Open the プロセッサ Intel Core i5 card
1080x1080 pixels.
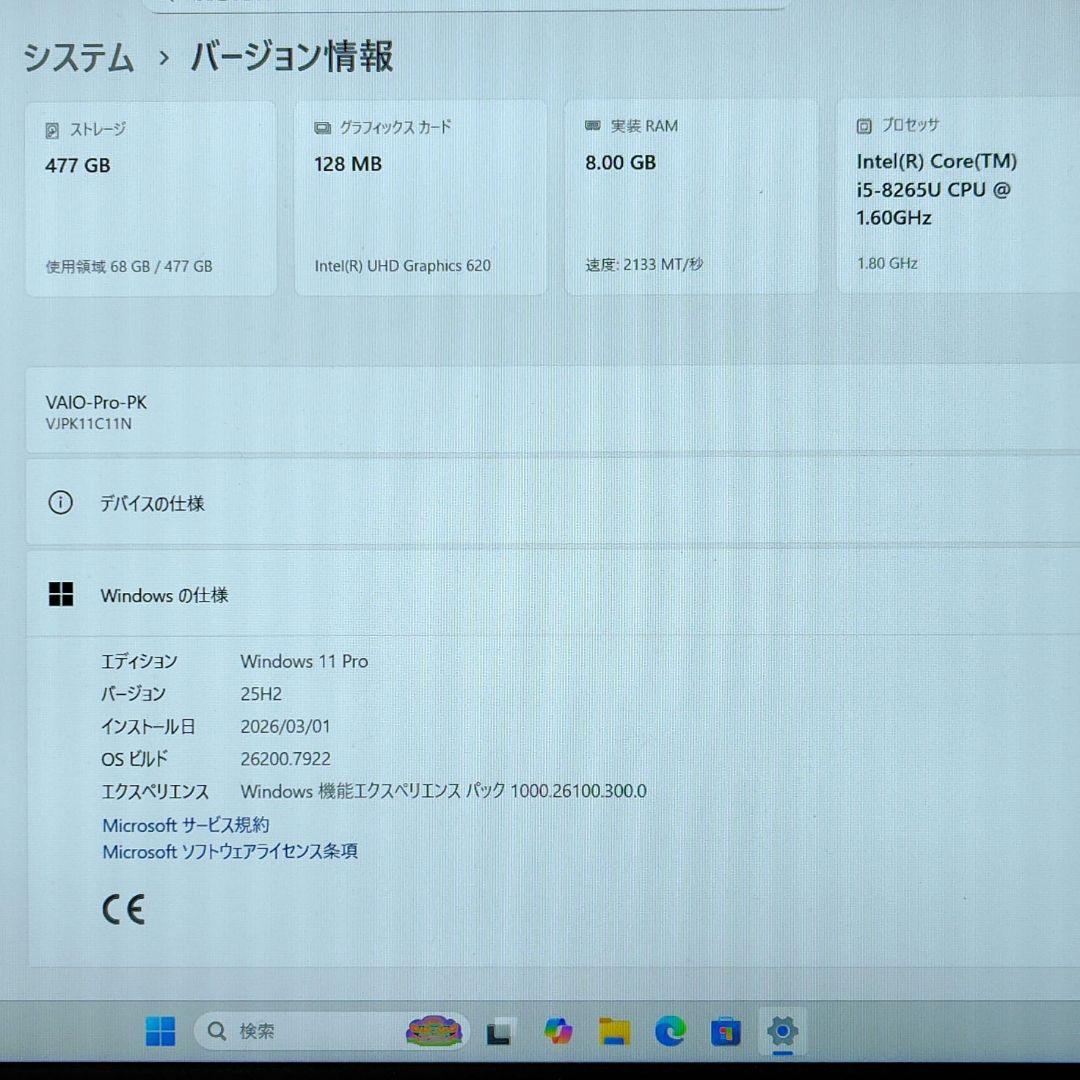[x=958, y=196]
